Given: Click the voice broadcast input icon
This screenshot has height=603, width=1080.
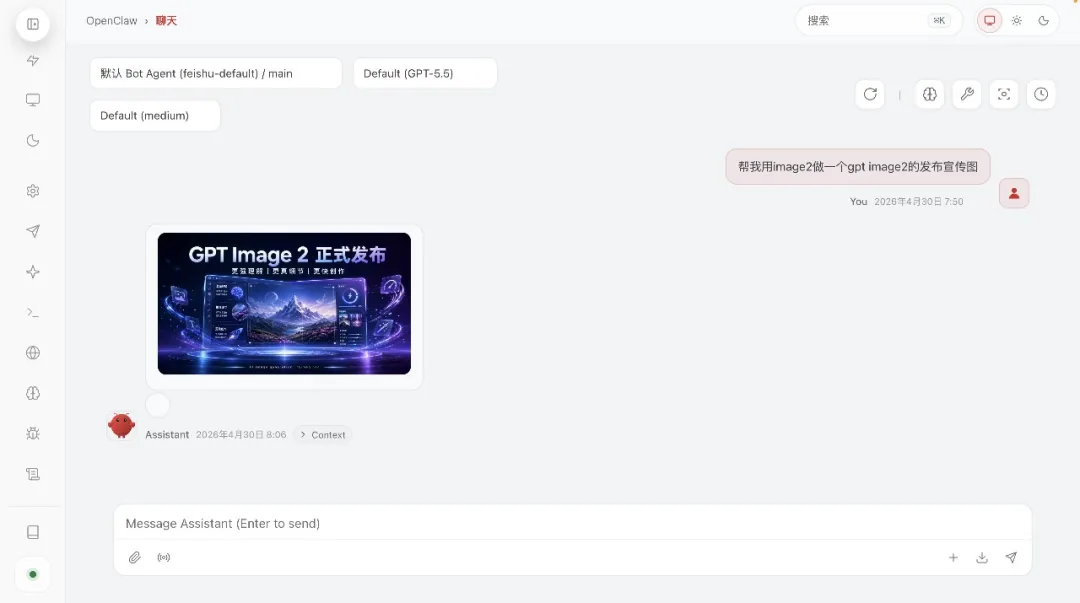Looking at the screenshot, I should 163,558.
